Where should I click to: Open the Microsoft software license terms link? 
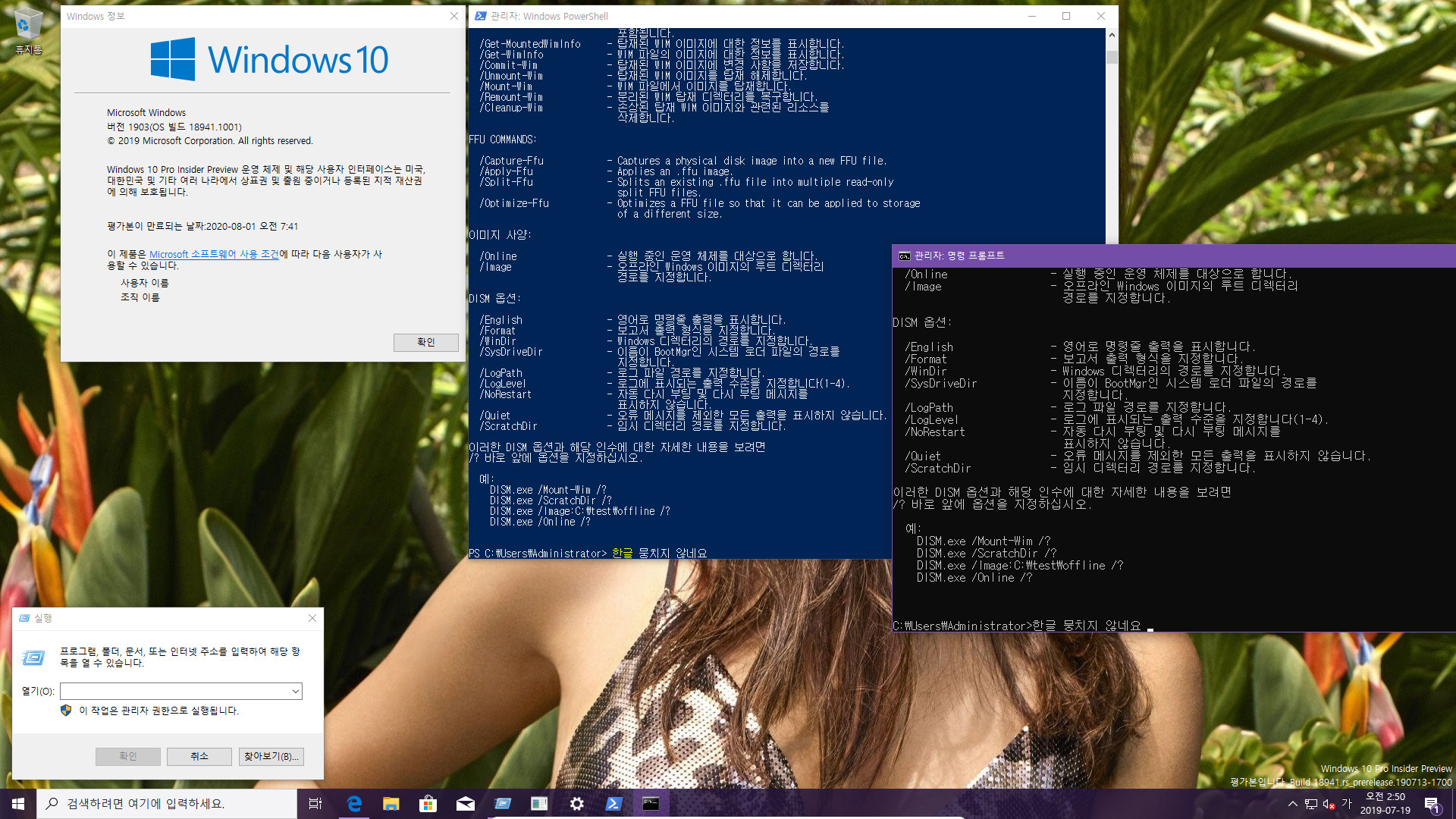click(214, 254)
